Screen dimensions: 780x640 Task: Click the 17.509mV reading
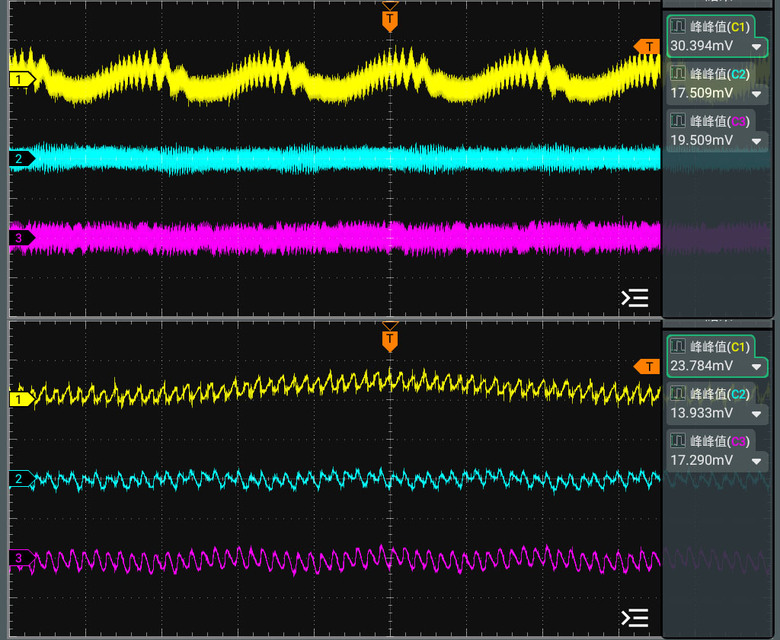(x=701, y=93)
